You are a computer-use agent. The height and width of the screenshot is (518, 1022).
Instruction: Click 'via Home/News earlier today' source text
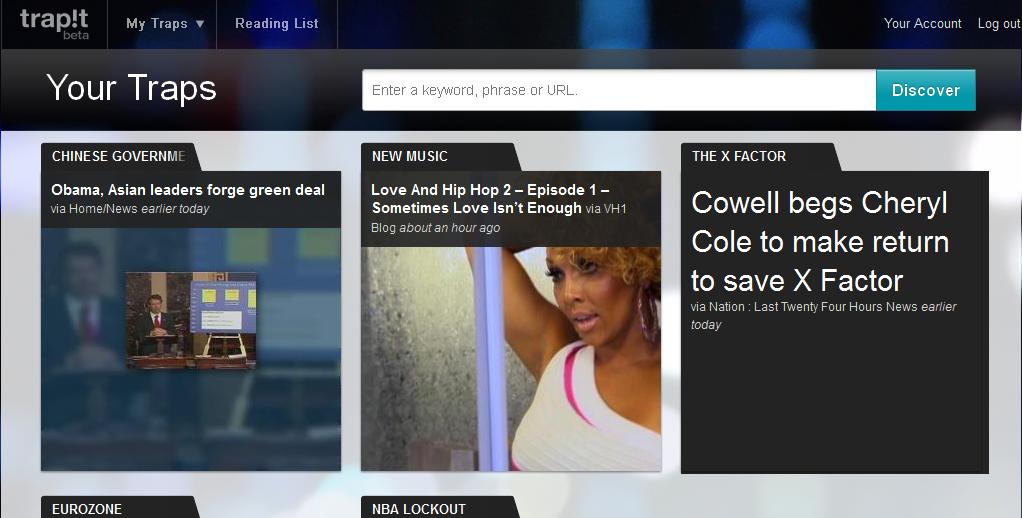point(130,209)
